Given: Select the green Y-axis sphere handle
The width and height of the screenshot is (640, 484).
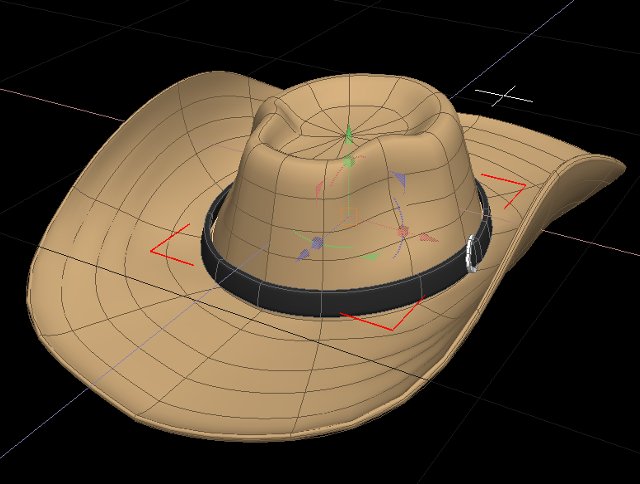Looking at the screenshot, I should 349,161.
